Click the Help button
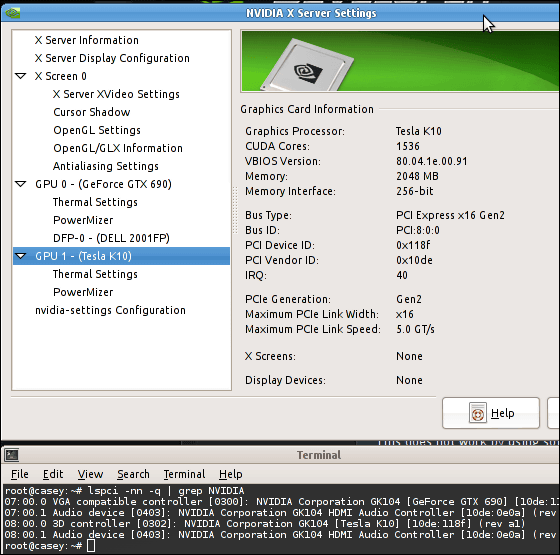560x555 pixels. pos(491,413)
